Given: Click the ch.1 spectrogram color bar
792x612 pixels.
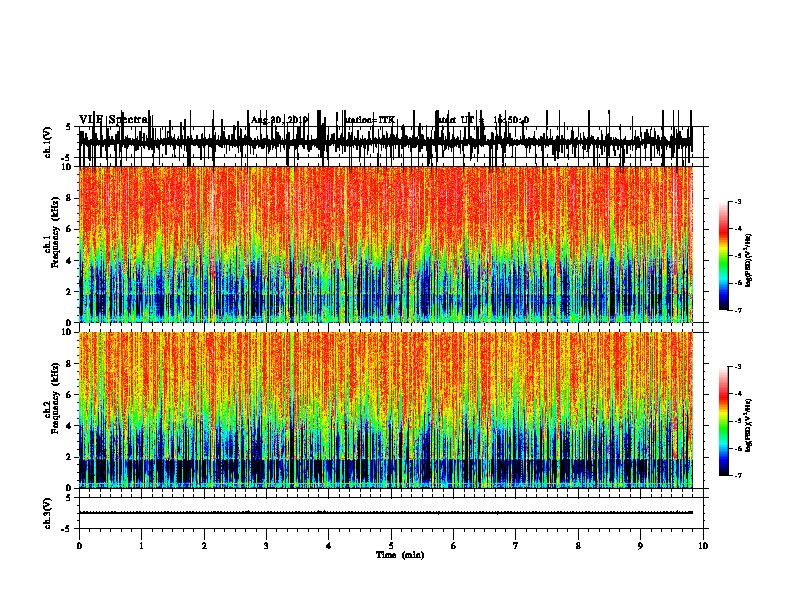Looking at the screenshot, I should [724, 256].
